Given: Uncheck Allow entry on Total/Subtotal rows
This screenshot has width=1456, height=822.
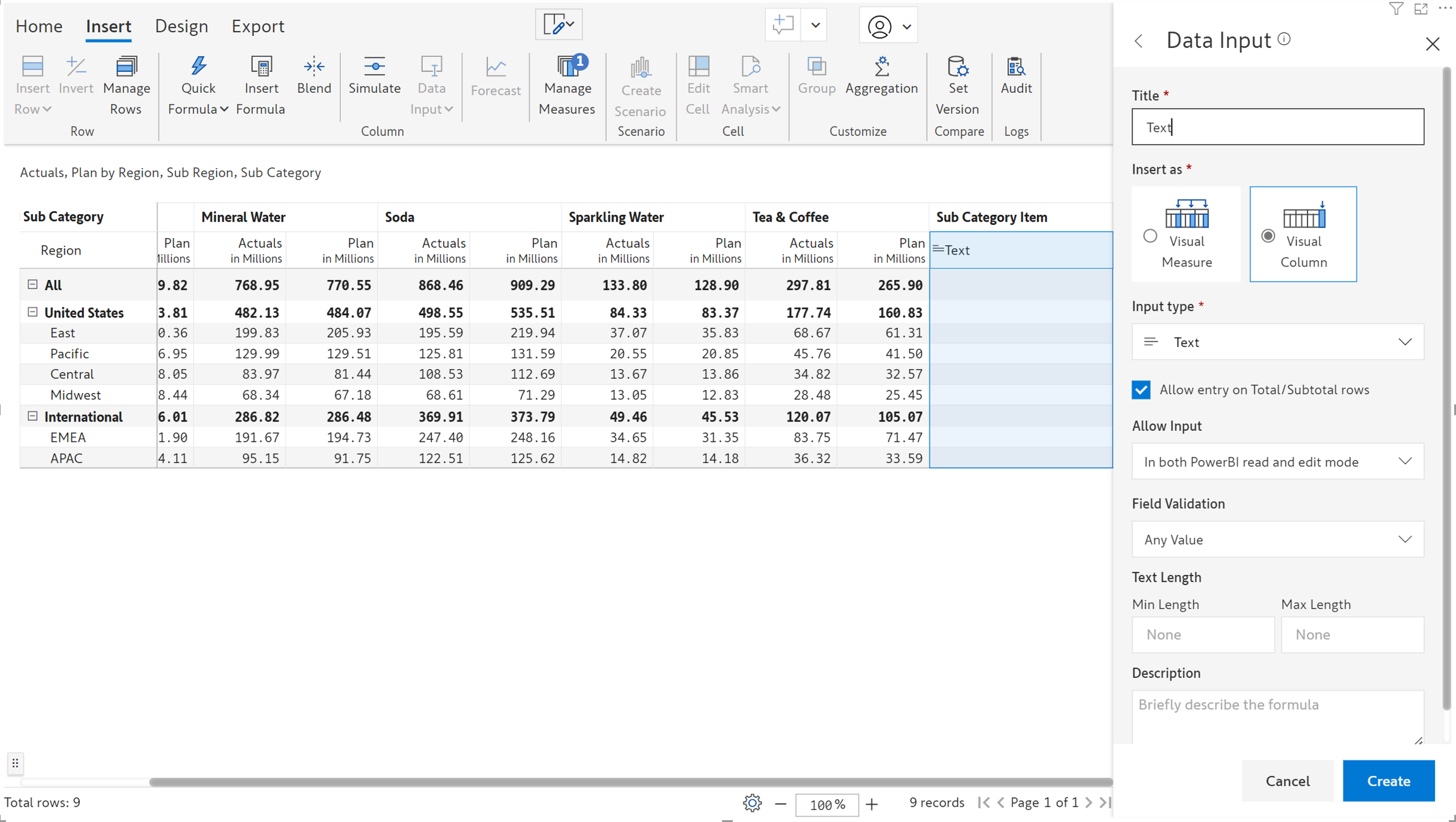Looking at the screenshot, I should pyautogui.click(x=1141, y=390).
